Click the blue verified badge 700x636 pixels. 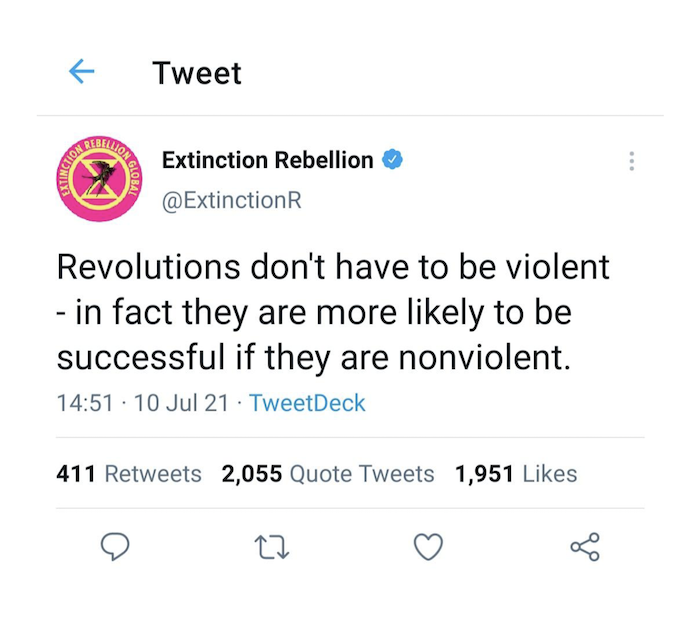click(x=392, y=159)
